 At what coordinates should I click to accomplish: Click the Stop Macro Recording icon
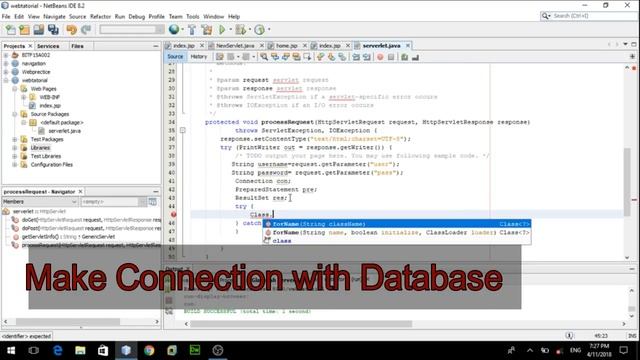391,57
